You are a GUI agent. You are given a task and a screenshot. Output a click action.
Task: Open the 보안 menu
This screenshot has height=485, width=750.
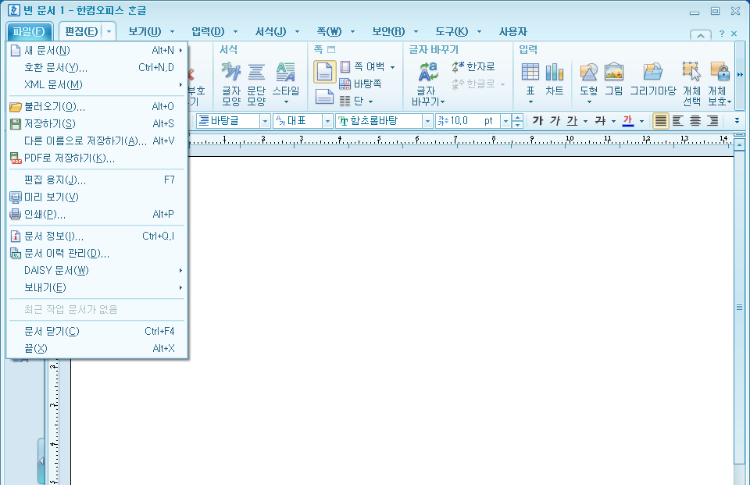(x=388, y=32)
